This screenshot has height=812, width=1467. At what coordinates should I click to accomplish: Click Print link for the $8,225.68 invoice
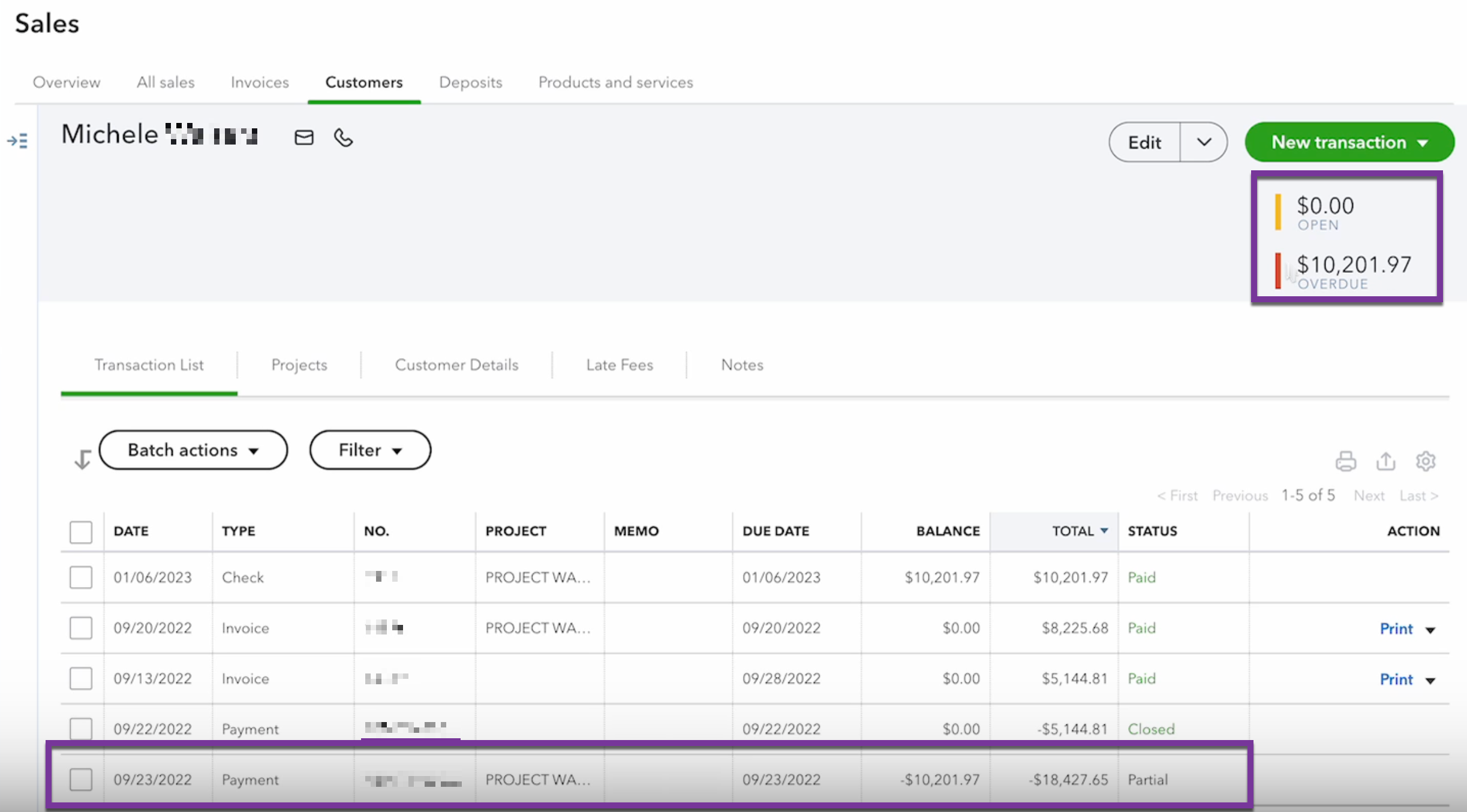click(1396, 628)
